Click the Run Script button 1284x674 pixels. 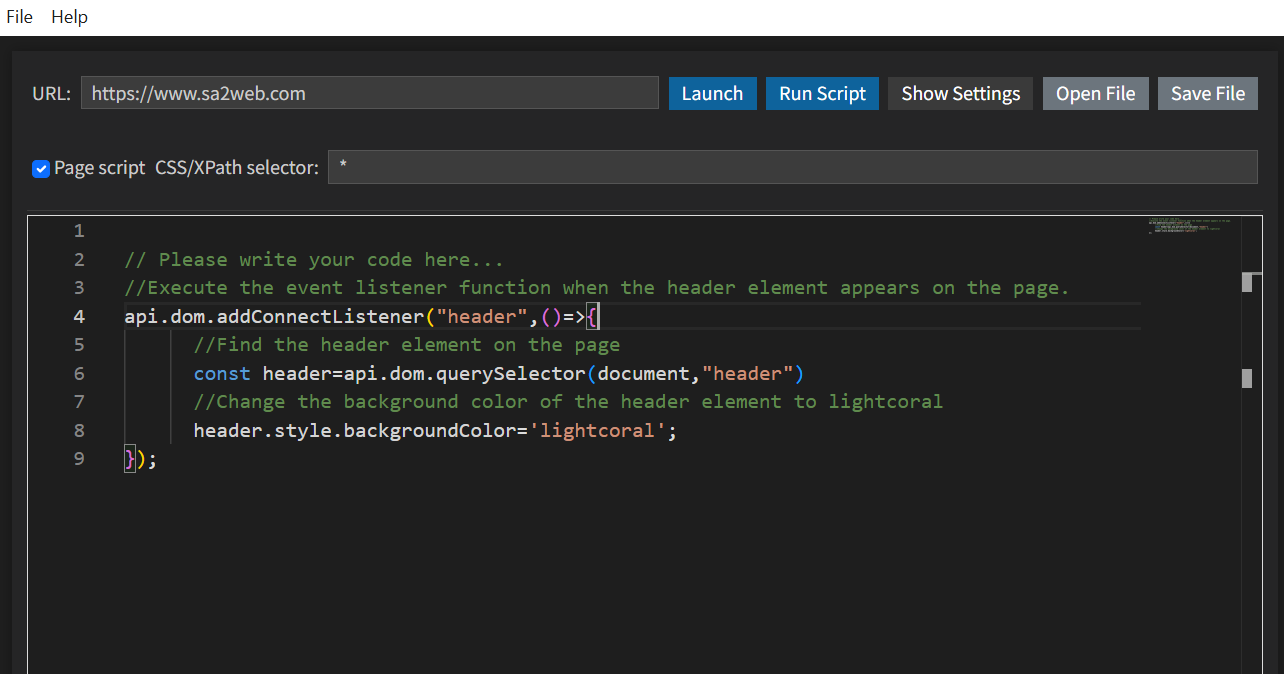[x=822, y=93]
